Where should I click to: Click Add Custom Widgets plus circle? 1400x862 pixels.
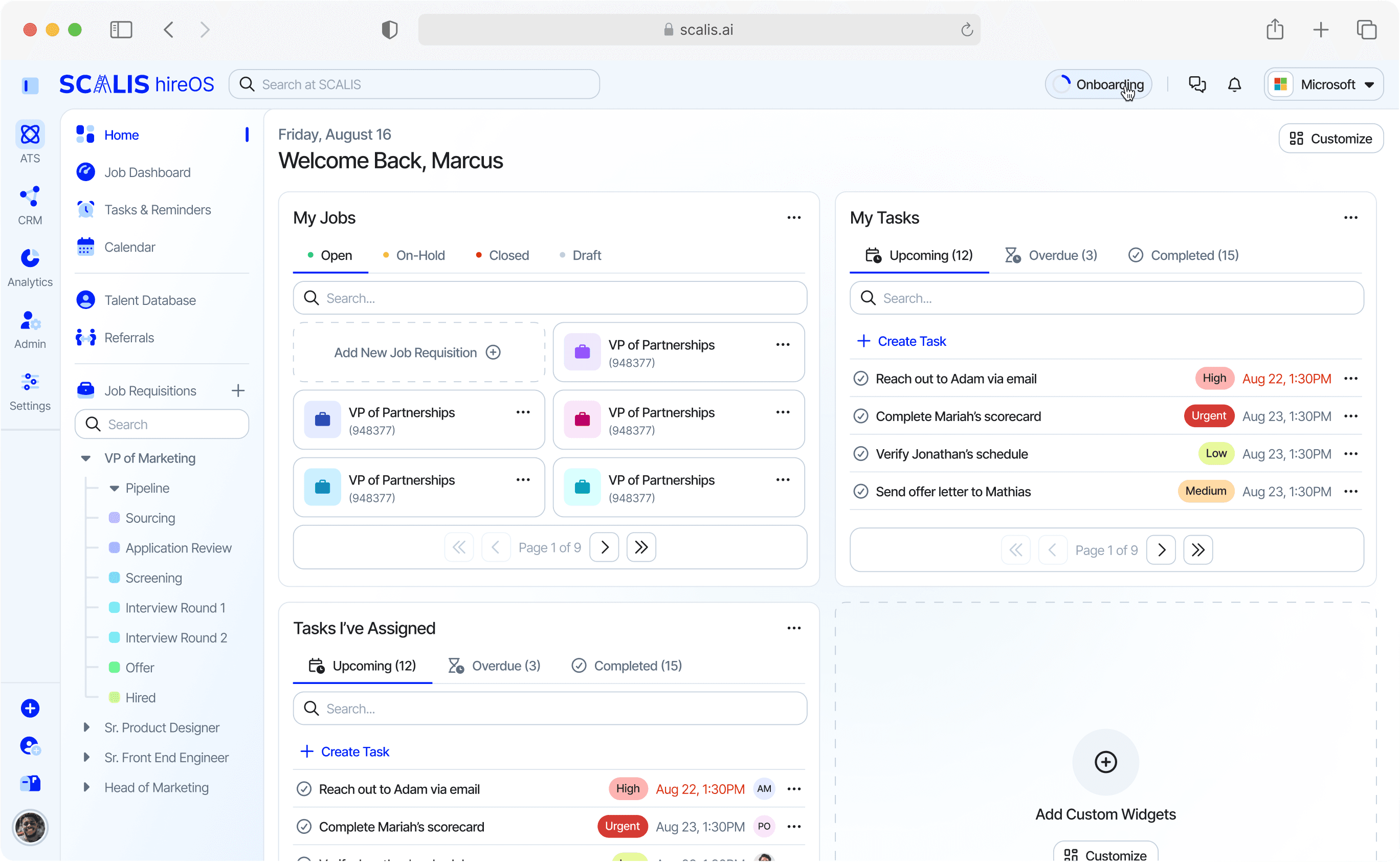tap(1105, 762)
